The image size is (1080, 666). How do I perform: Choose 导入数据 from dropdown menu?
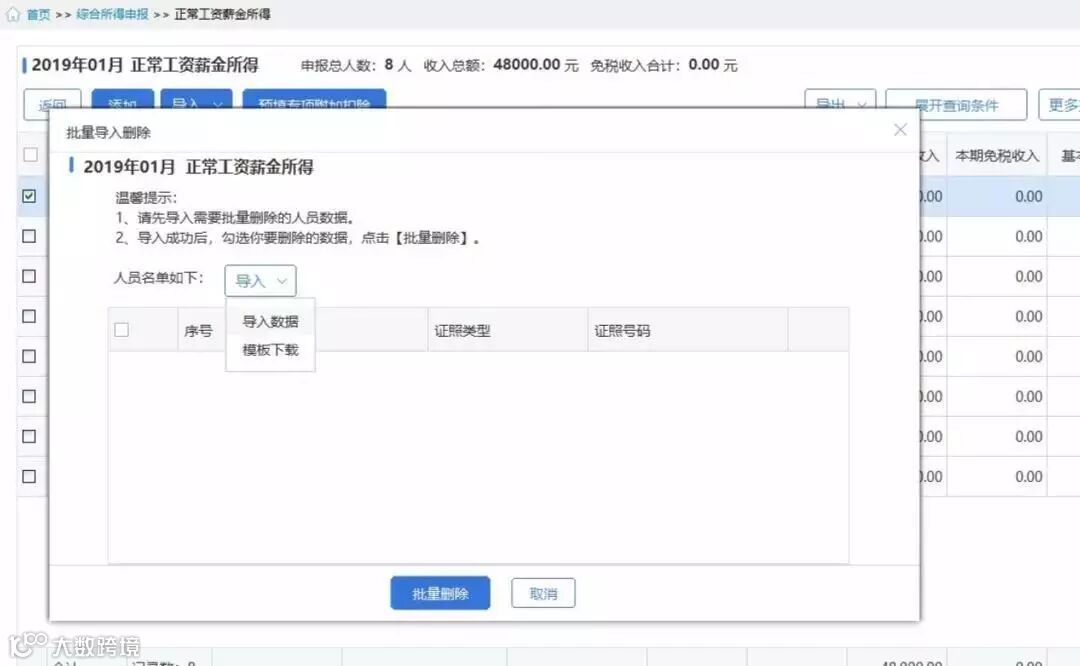click(x=270, y=322)
